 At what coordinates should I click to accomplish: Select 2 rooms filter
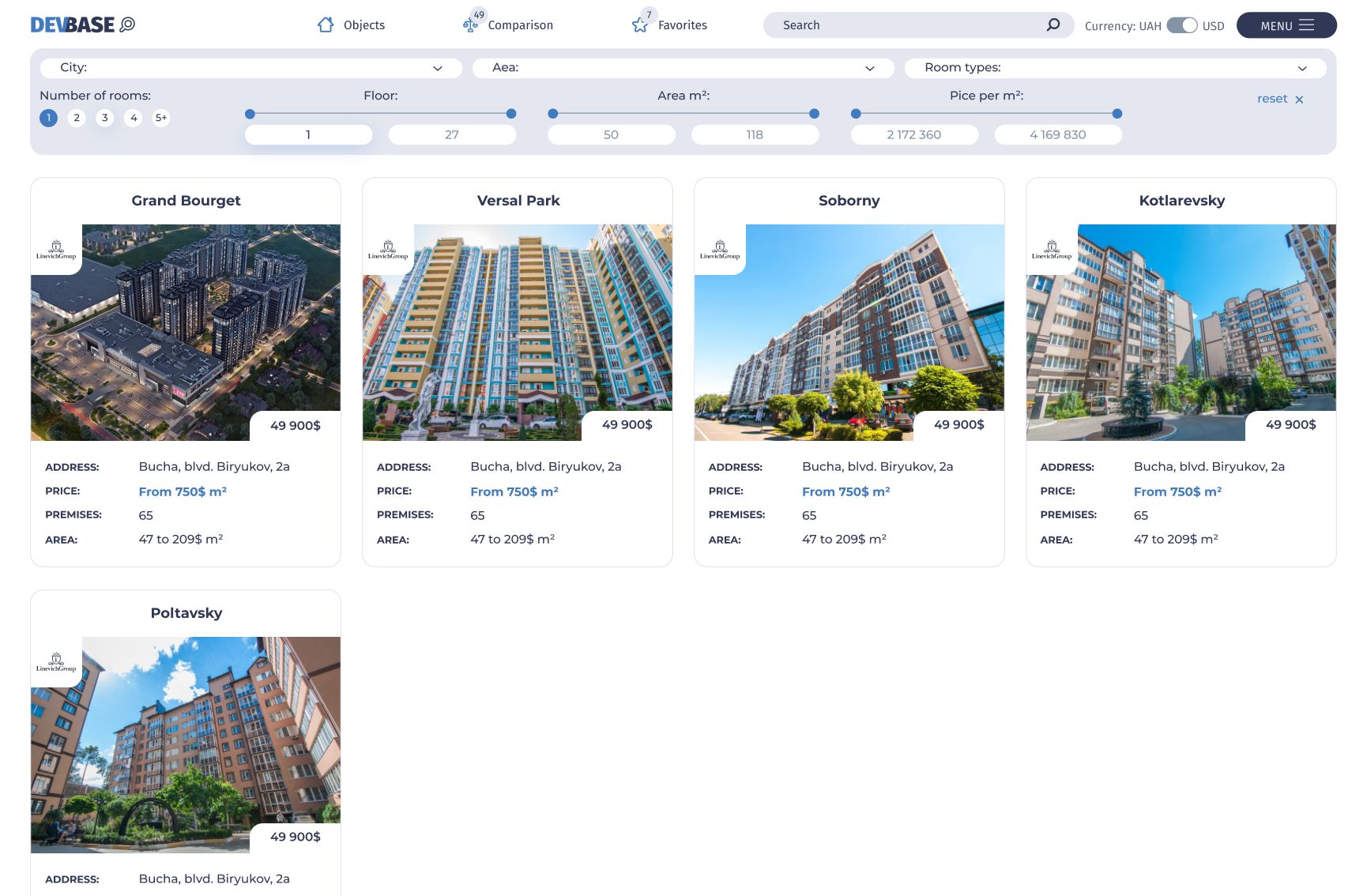[77, 118]
